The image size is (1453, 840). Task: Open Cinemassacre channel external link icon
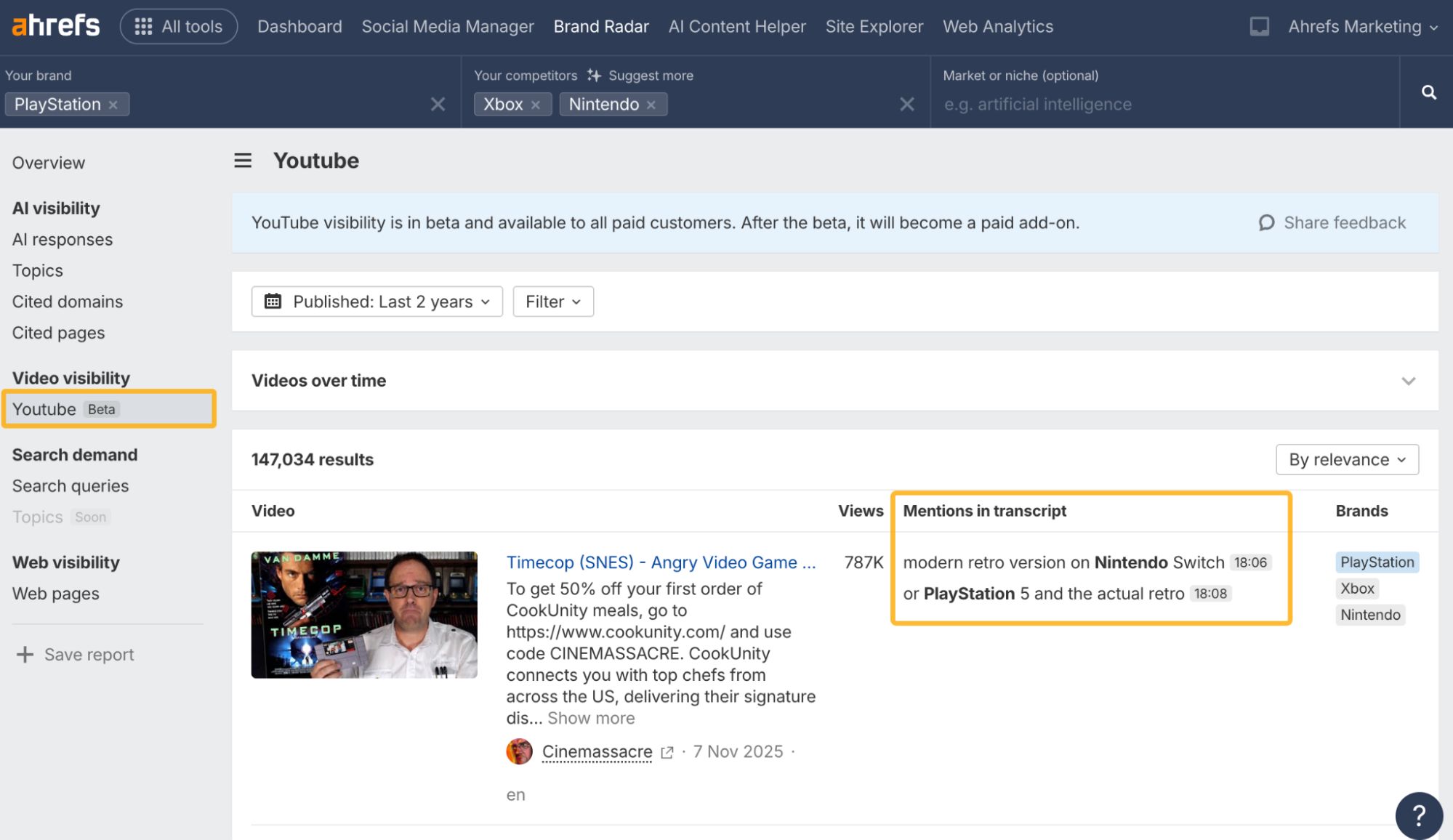coord(667,752)
